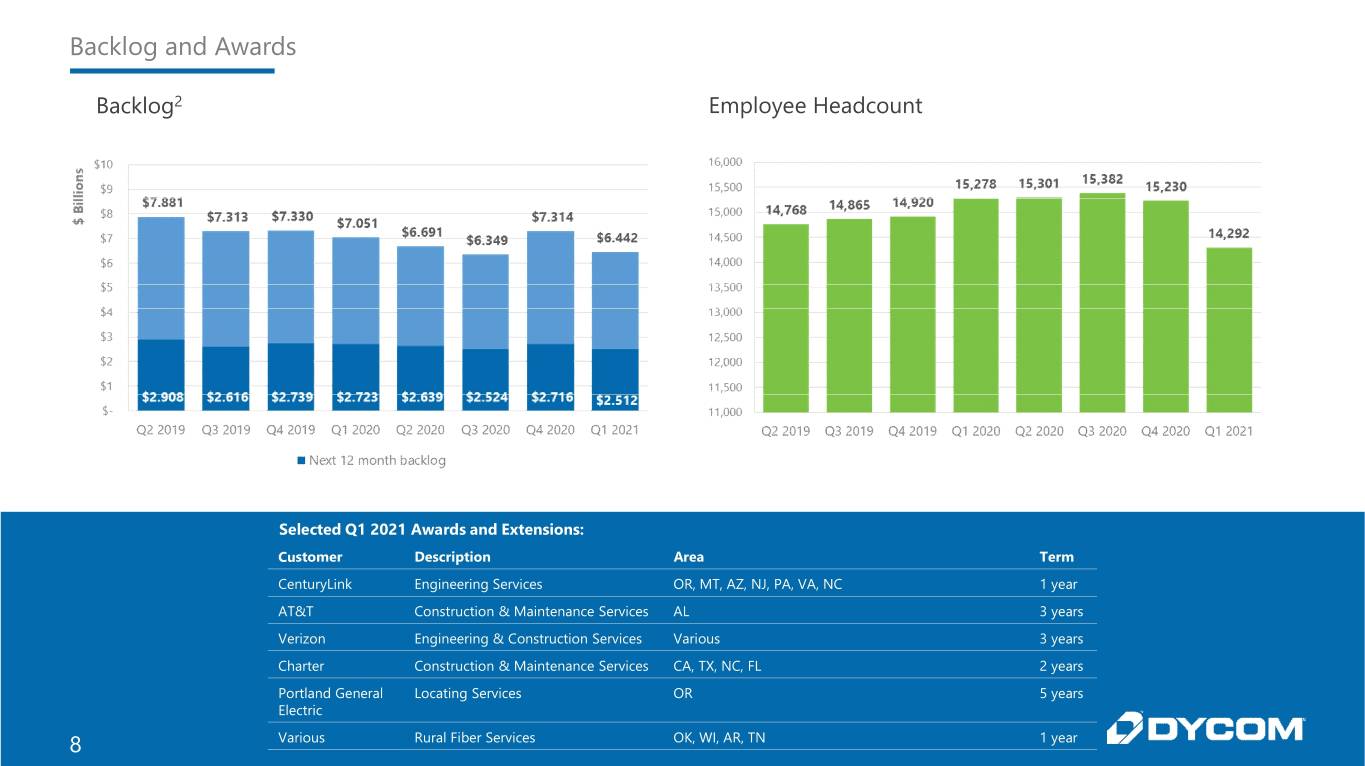
Task: Click the Q2 2019 backlog bar
Action: tap(161, 314)
